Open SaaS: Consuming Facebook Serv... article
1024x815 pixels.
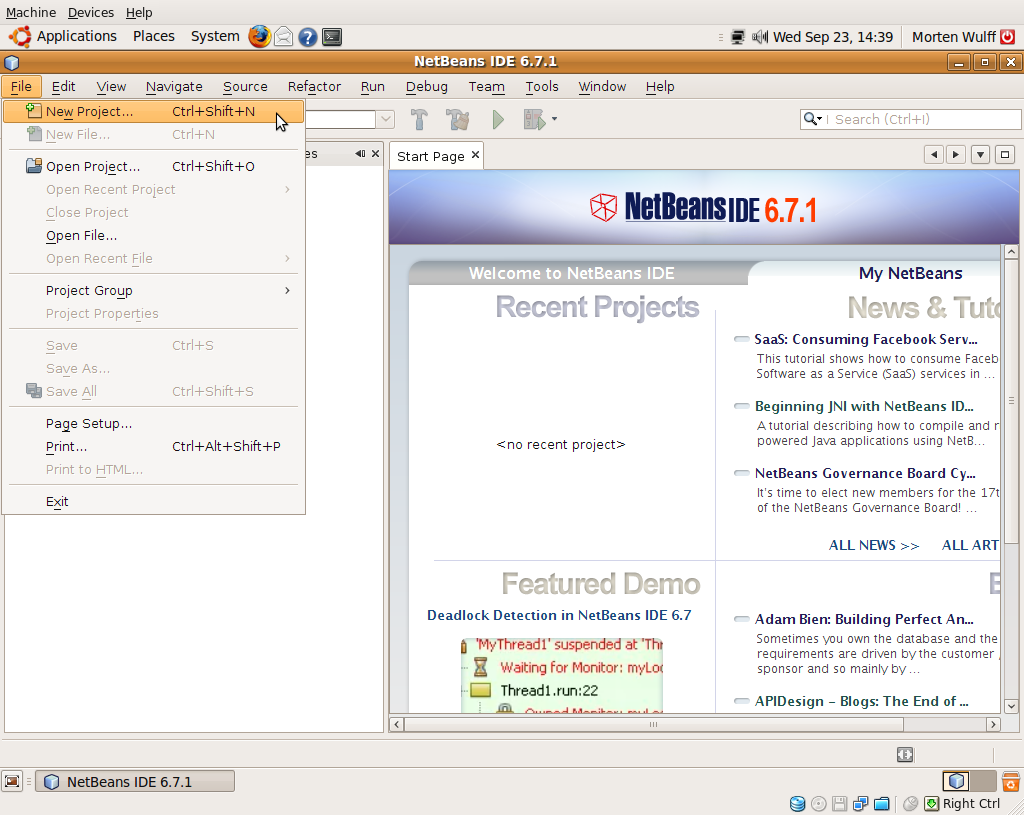[x=865, y=339]
